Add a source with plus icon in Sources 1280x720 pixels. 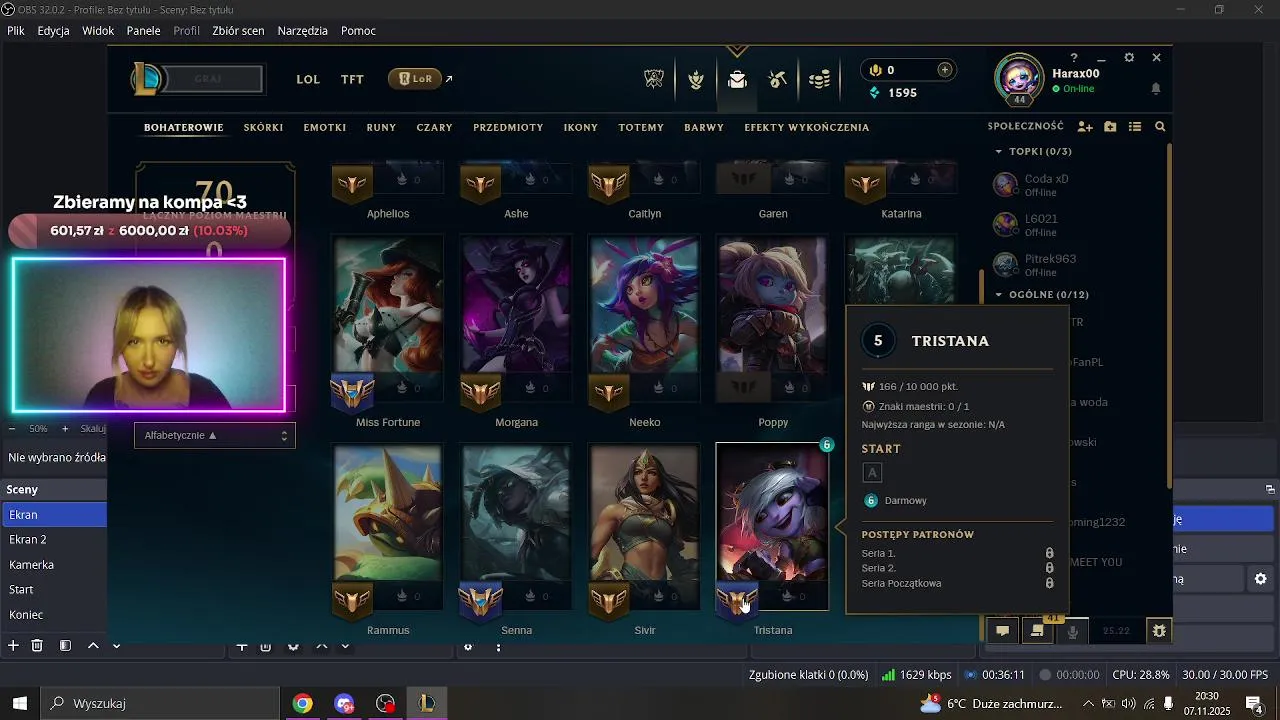[x=242, y=647]
